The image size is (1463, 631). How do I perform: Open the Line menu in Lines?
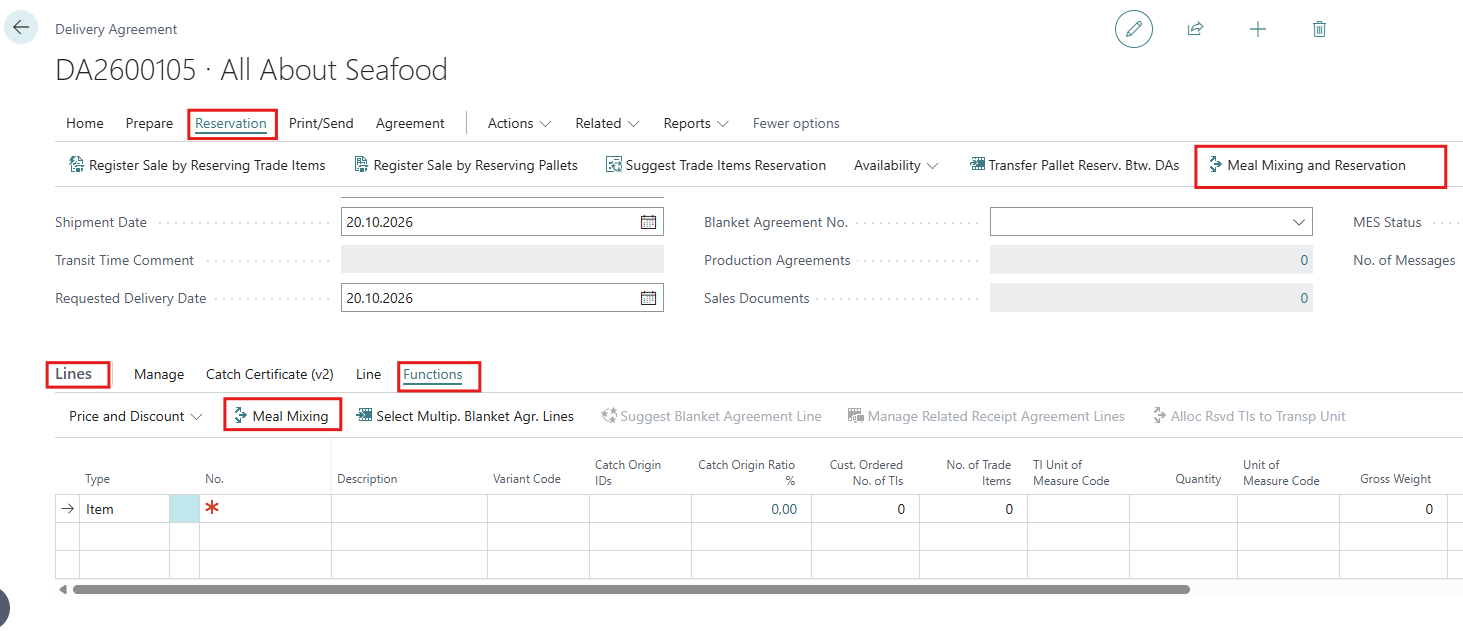pos(368,374)
